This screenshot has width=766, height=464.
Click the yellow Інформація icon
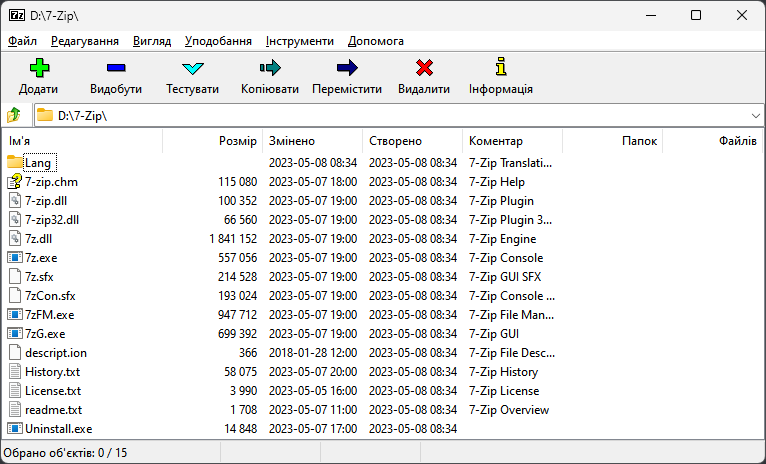(501, 67)
